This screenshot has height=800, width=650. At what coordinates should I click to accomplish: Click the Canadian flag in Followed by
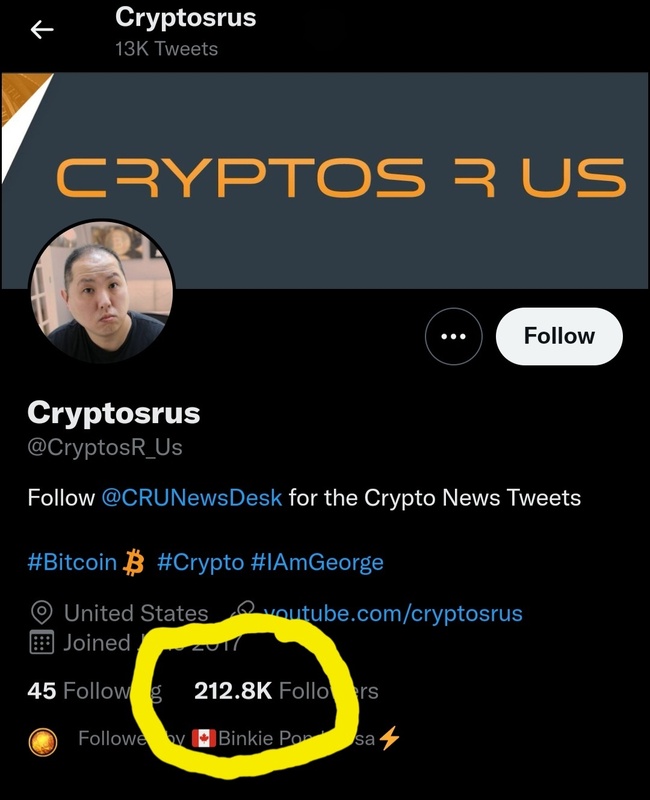pos(204,740)
